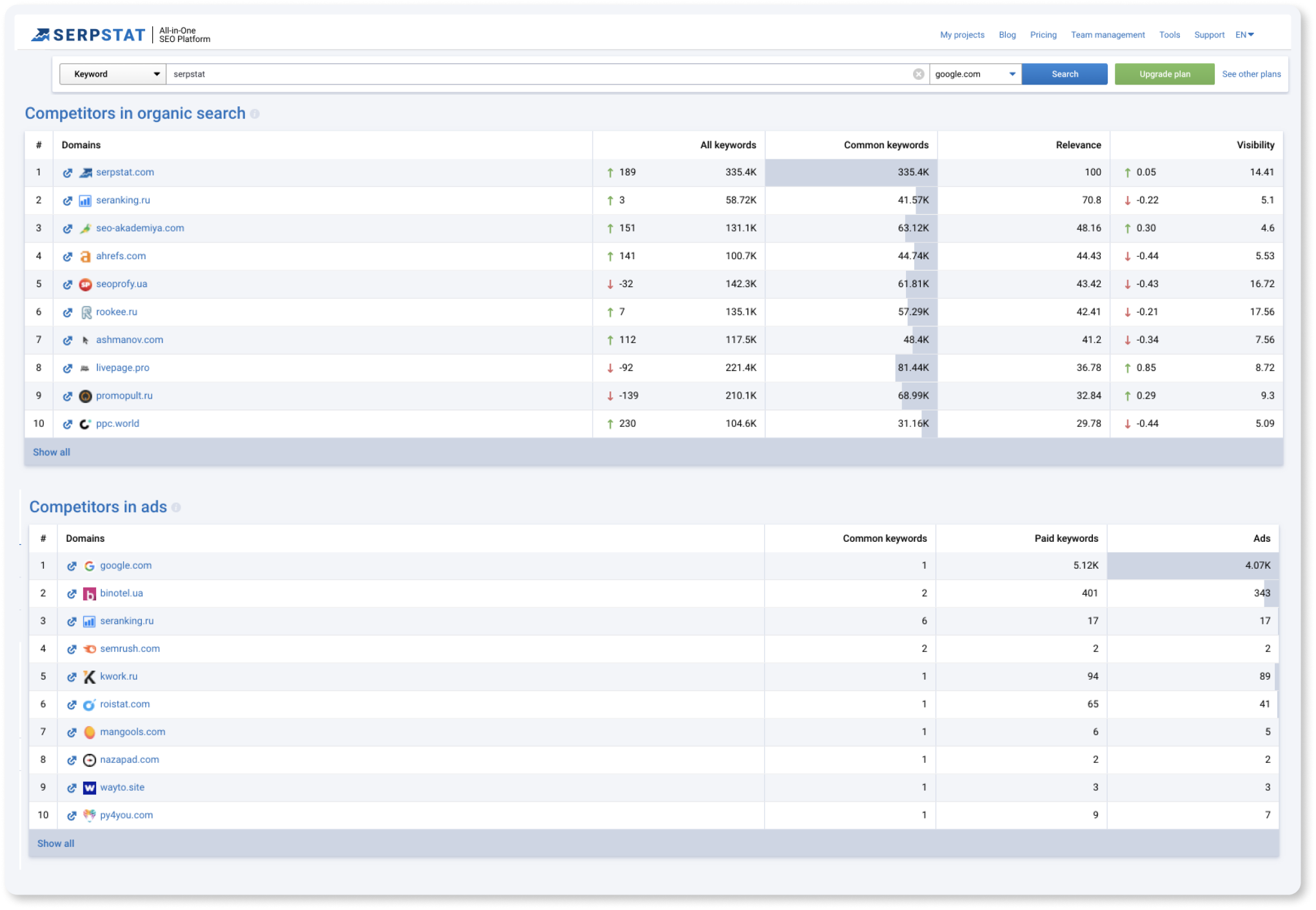Follow the See other plans link
The height and width of the screenshot is (910, 1316).
(1251, 74)
